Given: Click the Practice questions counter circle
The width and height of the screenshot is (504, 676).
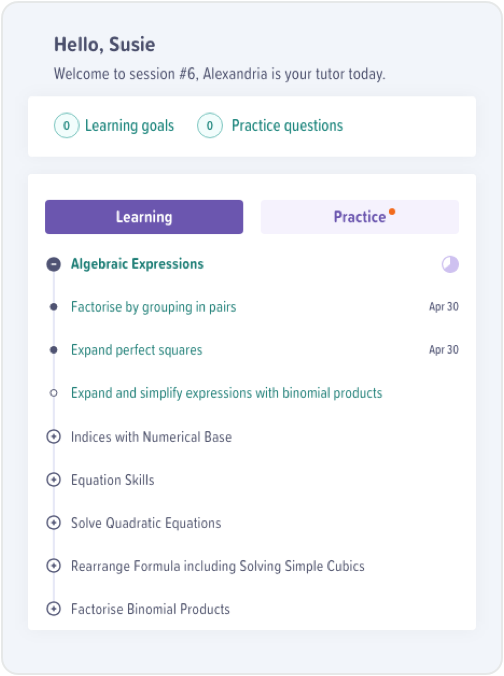Looking at the screenshot, I should click(x=210, y=125).
